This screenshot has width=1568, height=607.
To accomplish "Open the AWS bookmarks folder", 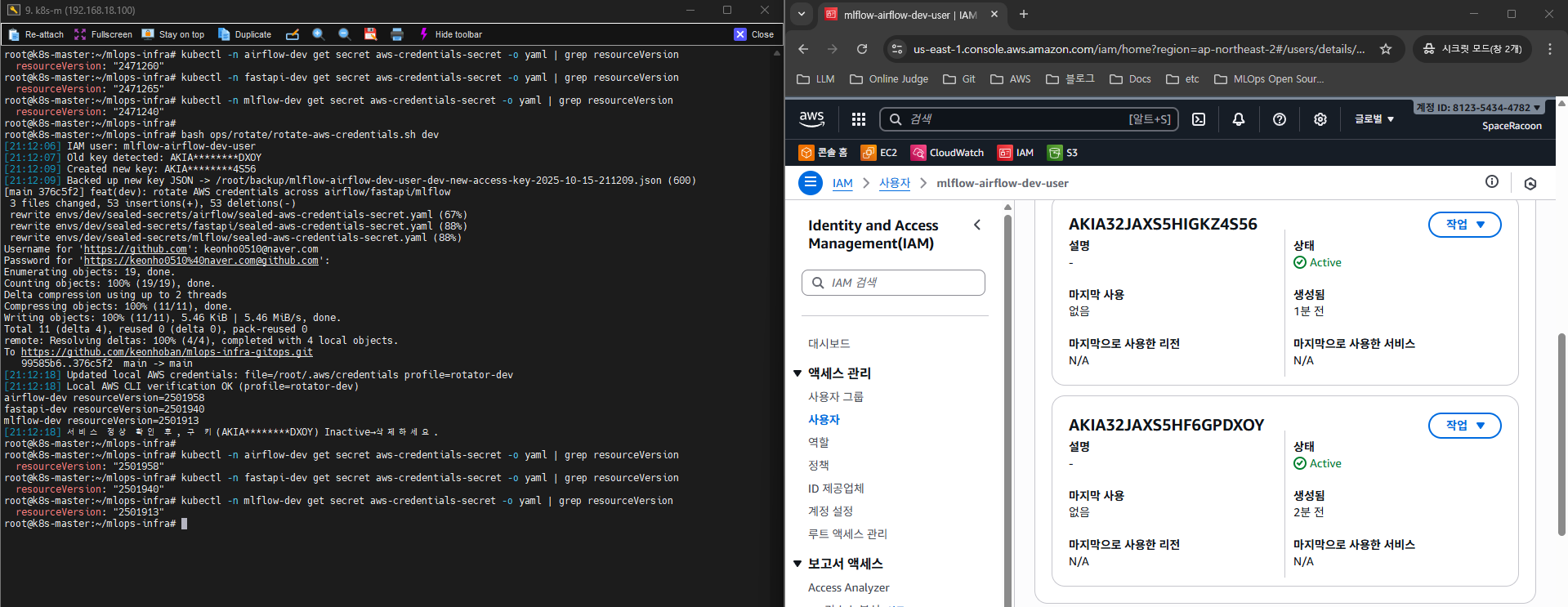I will pyautogui.click(x=1011, y=79).
